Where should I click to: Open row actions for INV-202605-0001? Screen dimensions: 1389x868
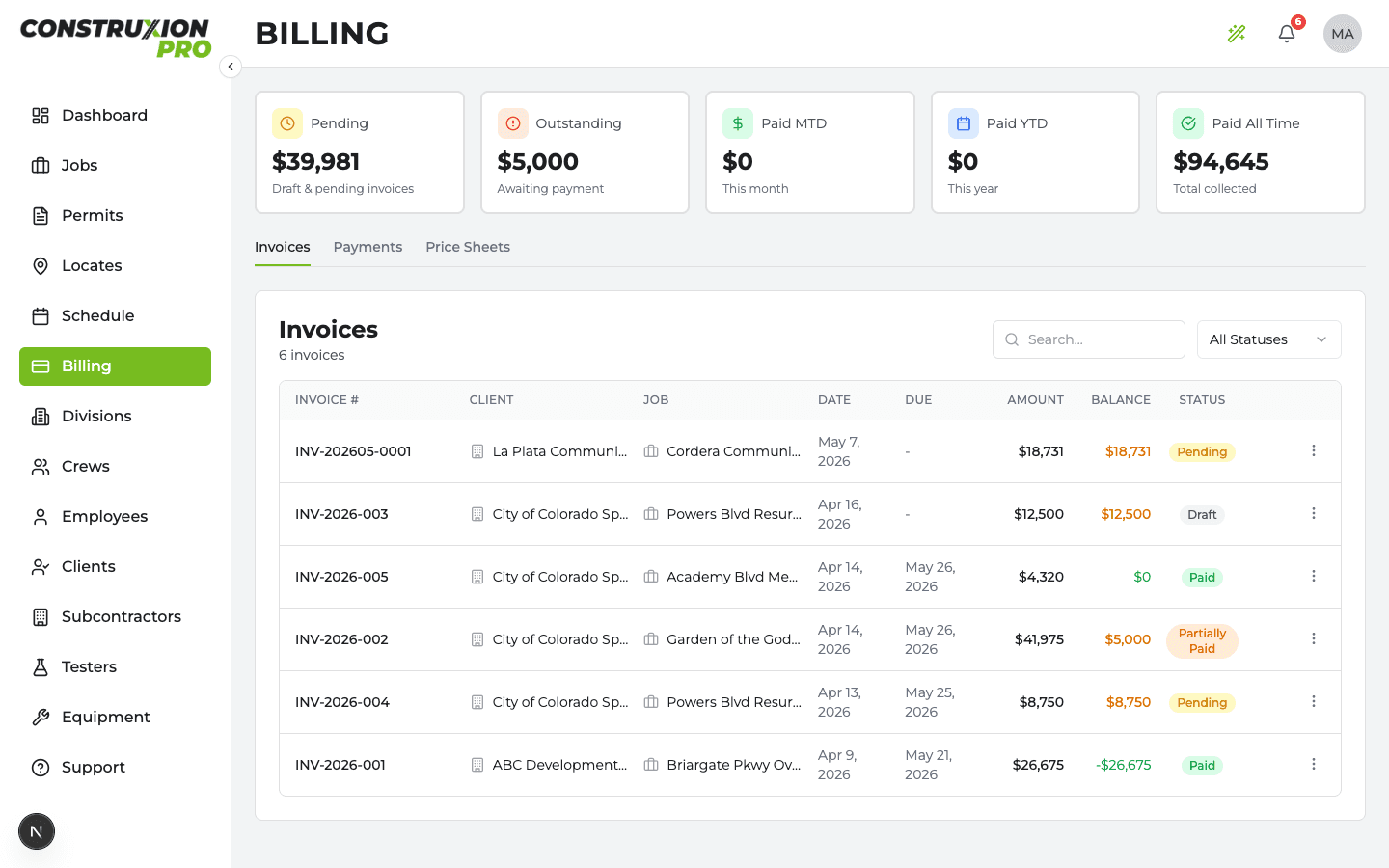click(x=1314, y=450)
